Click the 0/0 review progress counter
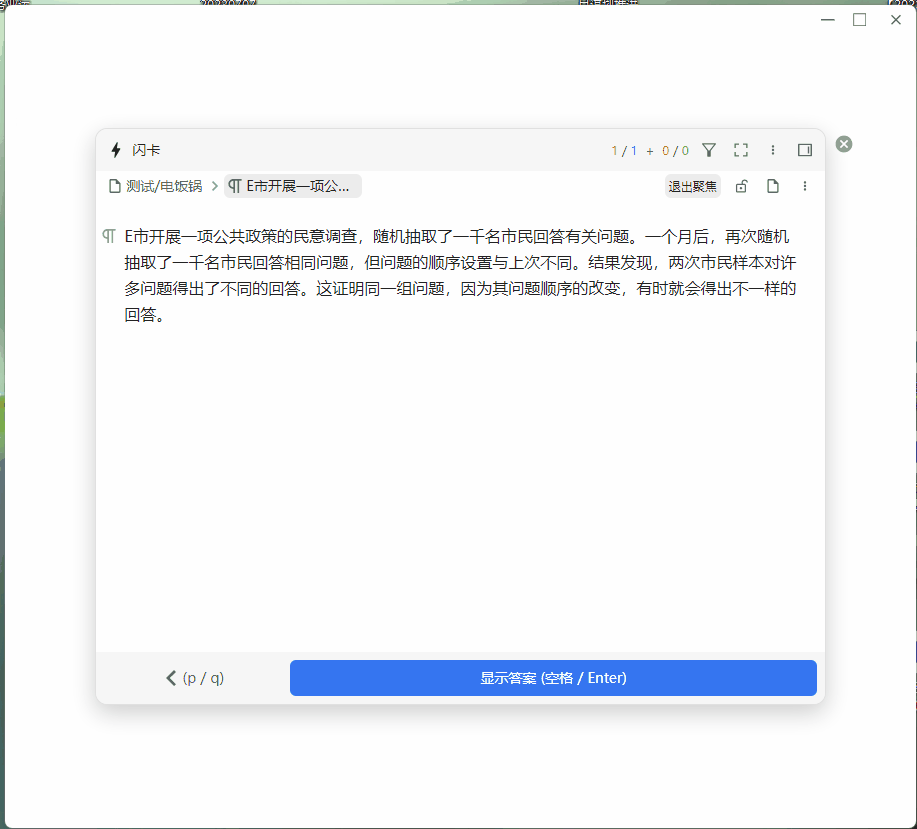This screenshot has height=829, width=917. point(675,150)
